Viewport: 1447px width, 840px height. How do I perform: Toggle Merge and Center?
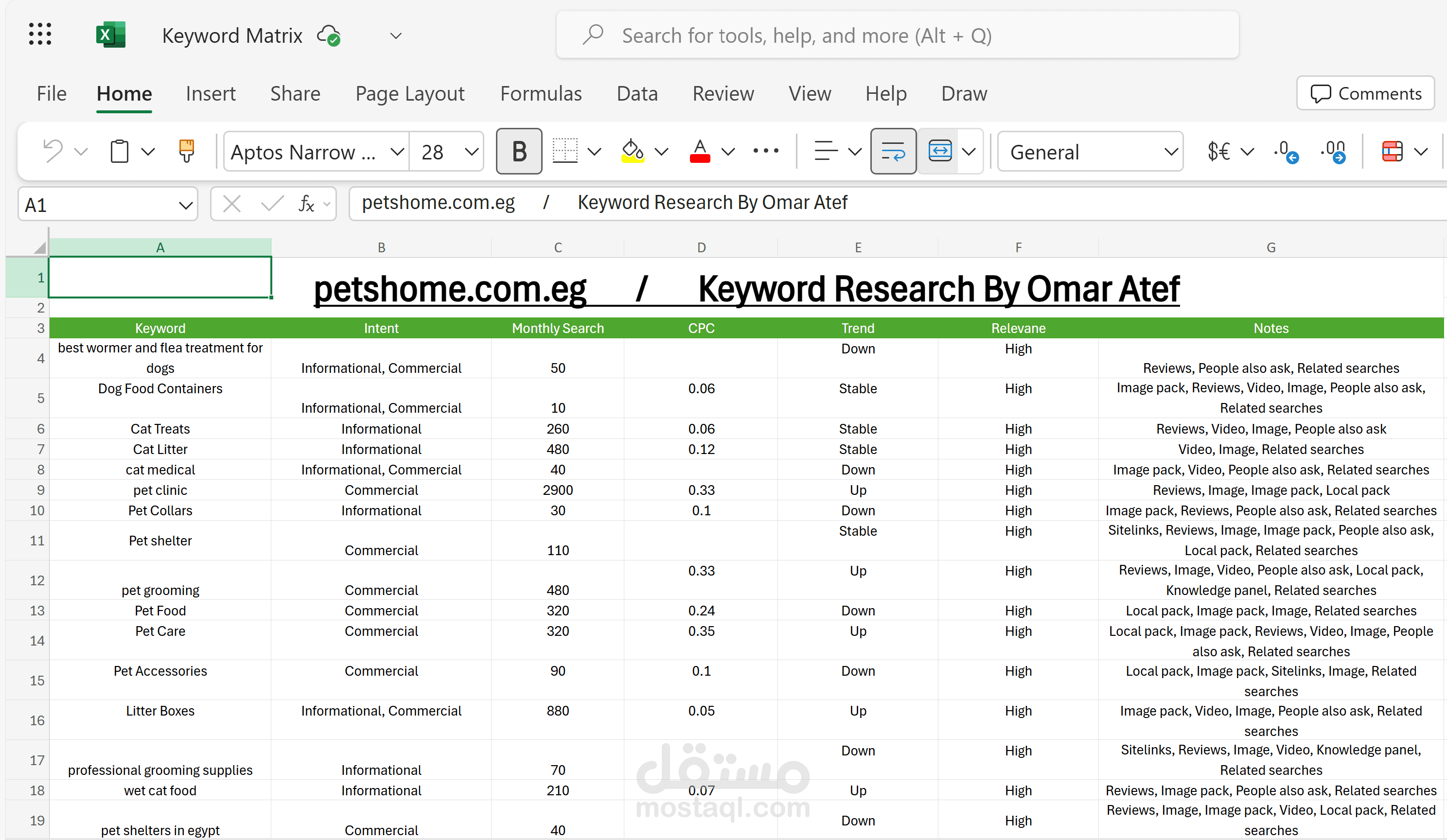click(x=940, y=151)
